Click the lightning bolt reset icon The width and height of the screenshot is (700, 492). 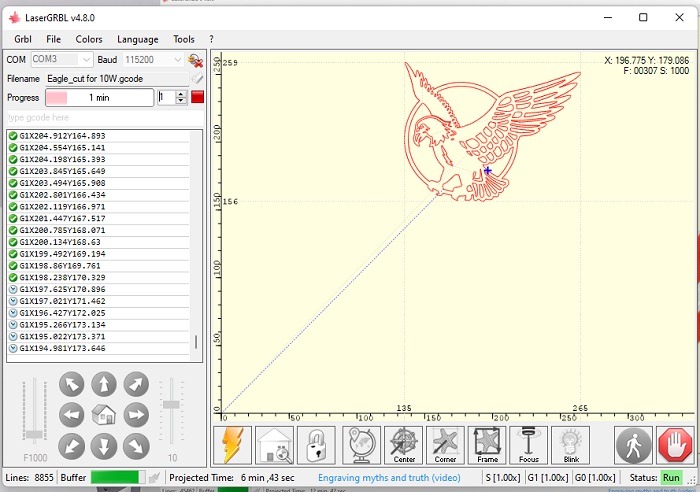click(x=232, y=445)
